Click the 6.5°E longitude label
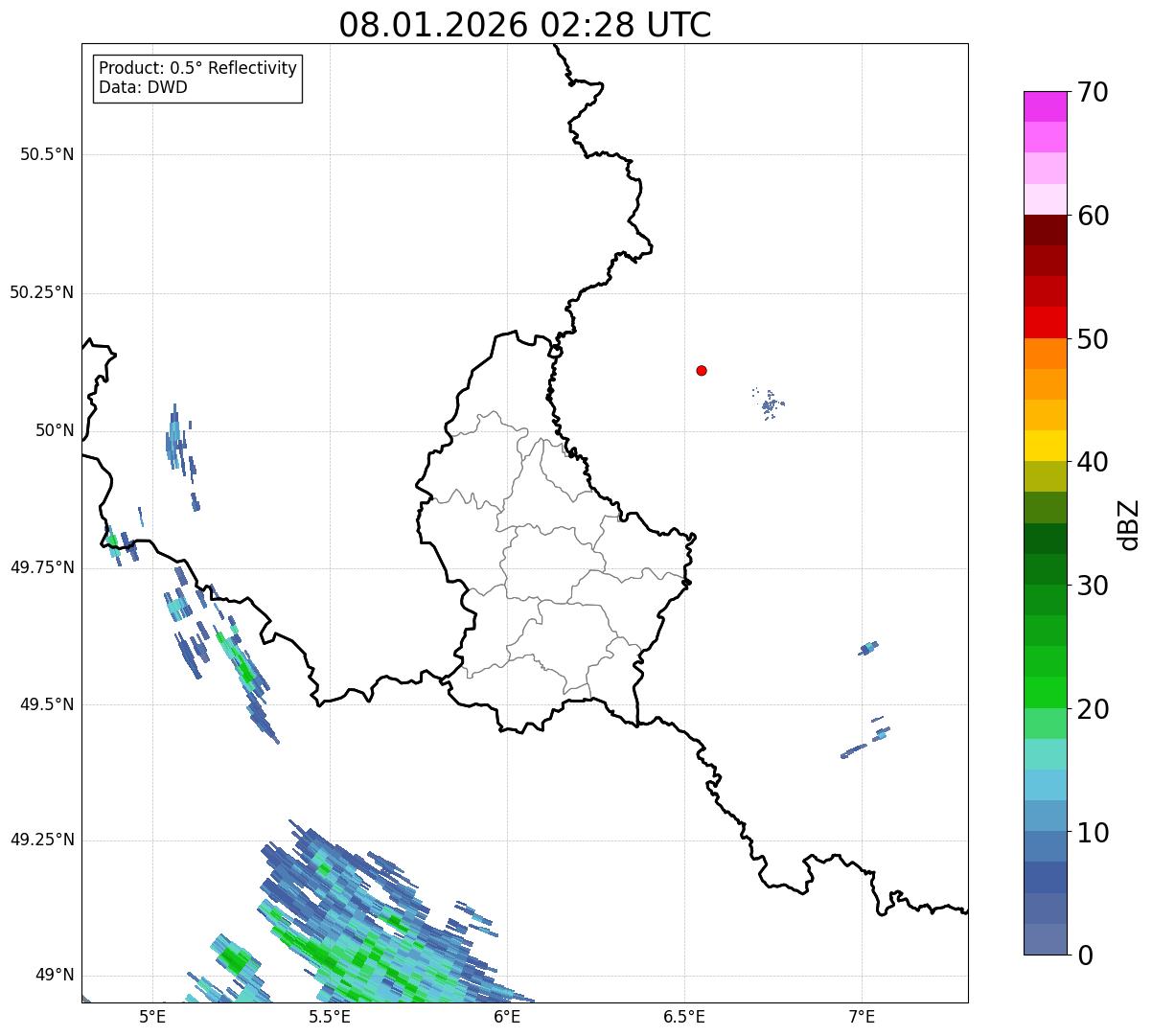1152x1036 pixels. point(684,1017)
